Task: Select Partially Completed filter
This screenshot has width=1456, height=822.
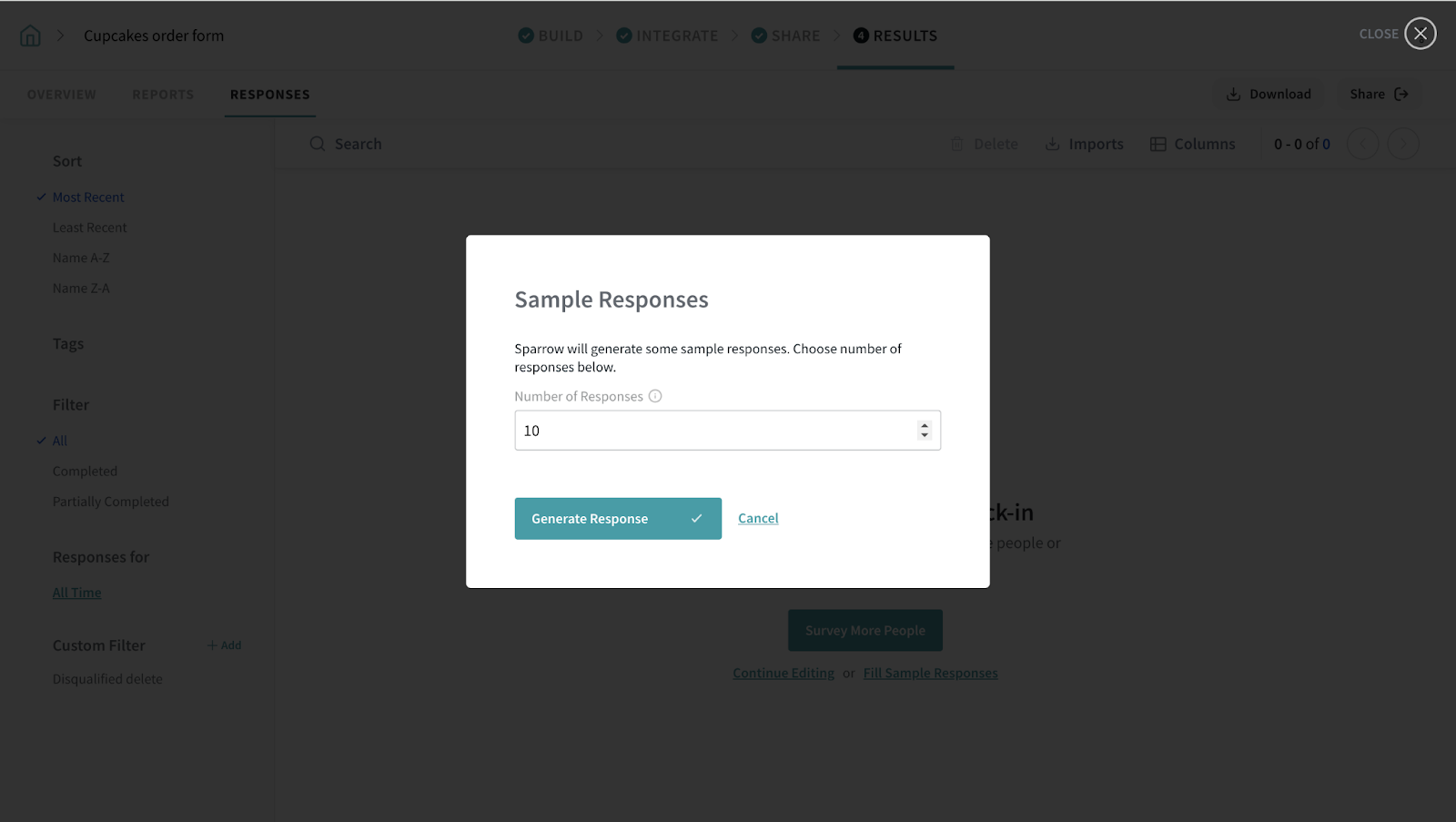Action: click(110, 502)
